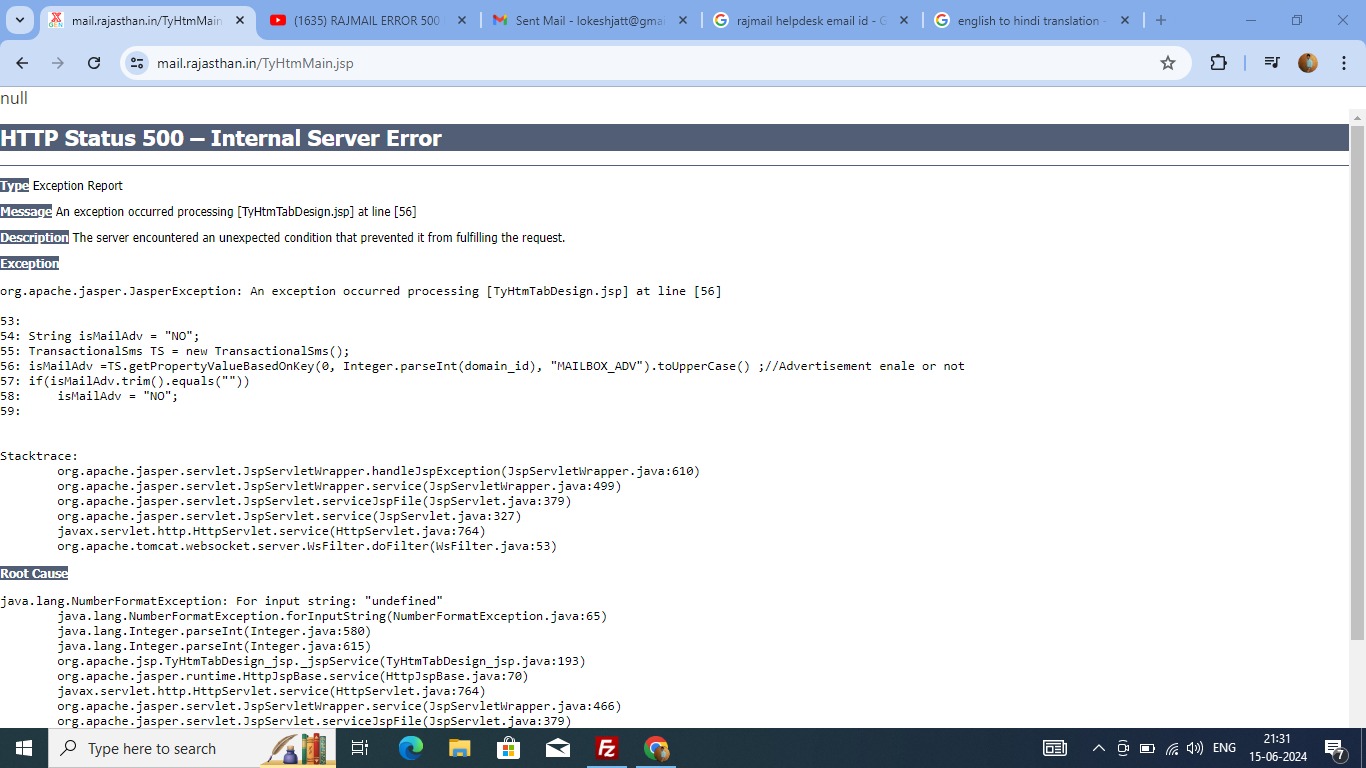The image size is (1366, 768).
Task: Open the media controls icon in toolbar
Action: coord(1272,63)
